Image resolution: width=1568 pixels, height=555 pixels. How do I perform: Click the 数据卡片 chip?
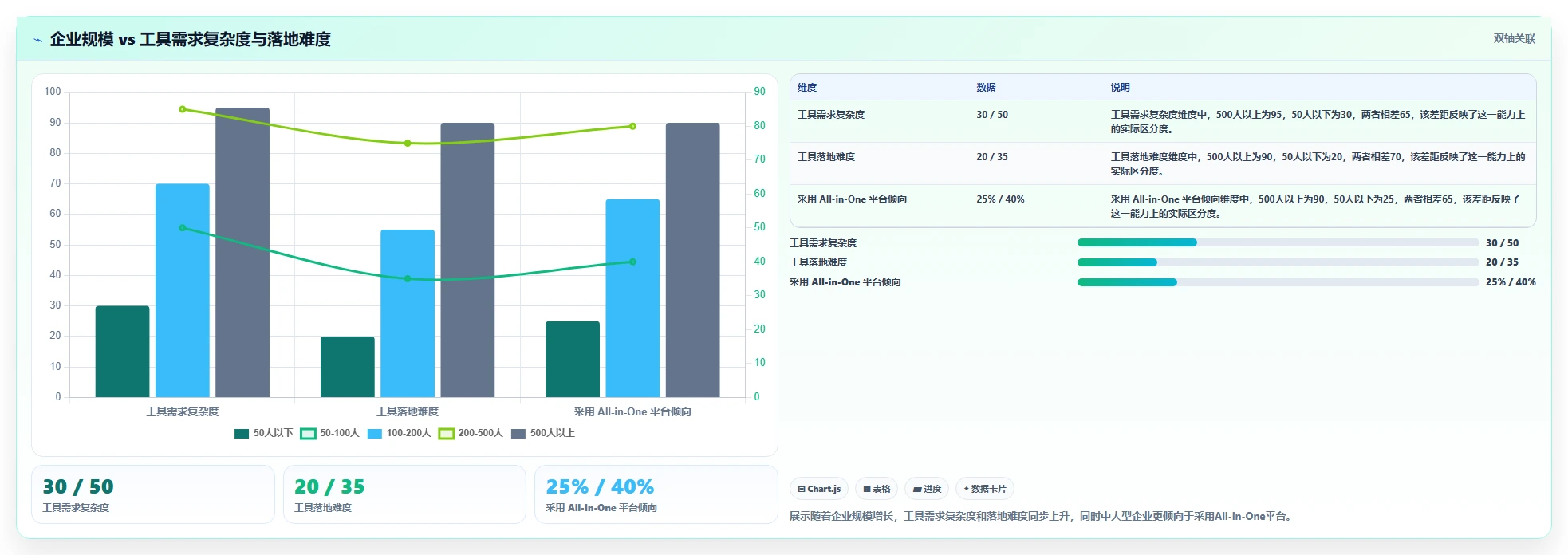(985, 489)
